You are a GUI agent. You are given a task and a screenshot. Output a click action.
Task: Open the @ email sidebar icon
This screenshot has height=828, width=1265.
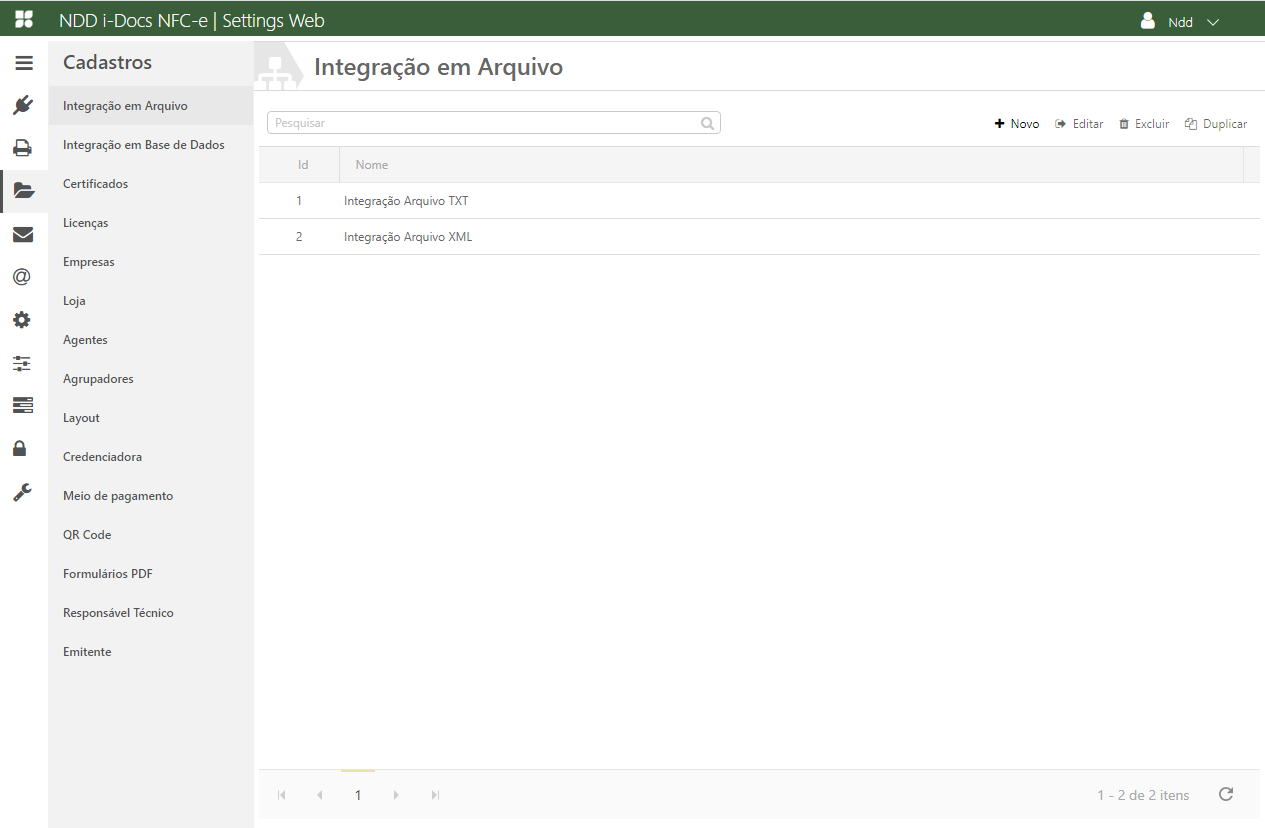coord(23,277)
